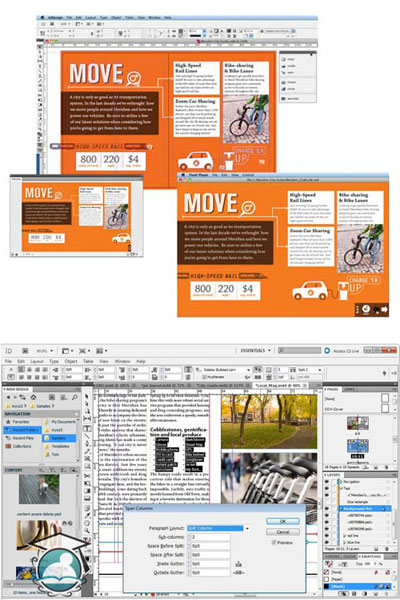The height and width of the screenshot is (600, 400).
Task: Select the Rectangle Frame tool
Action: pyautogui.click(x=87, y=458)
